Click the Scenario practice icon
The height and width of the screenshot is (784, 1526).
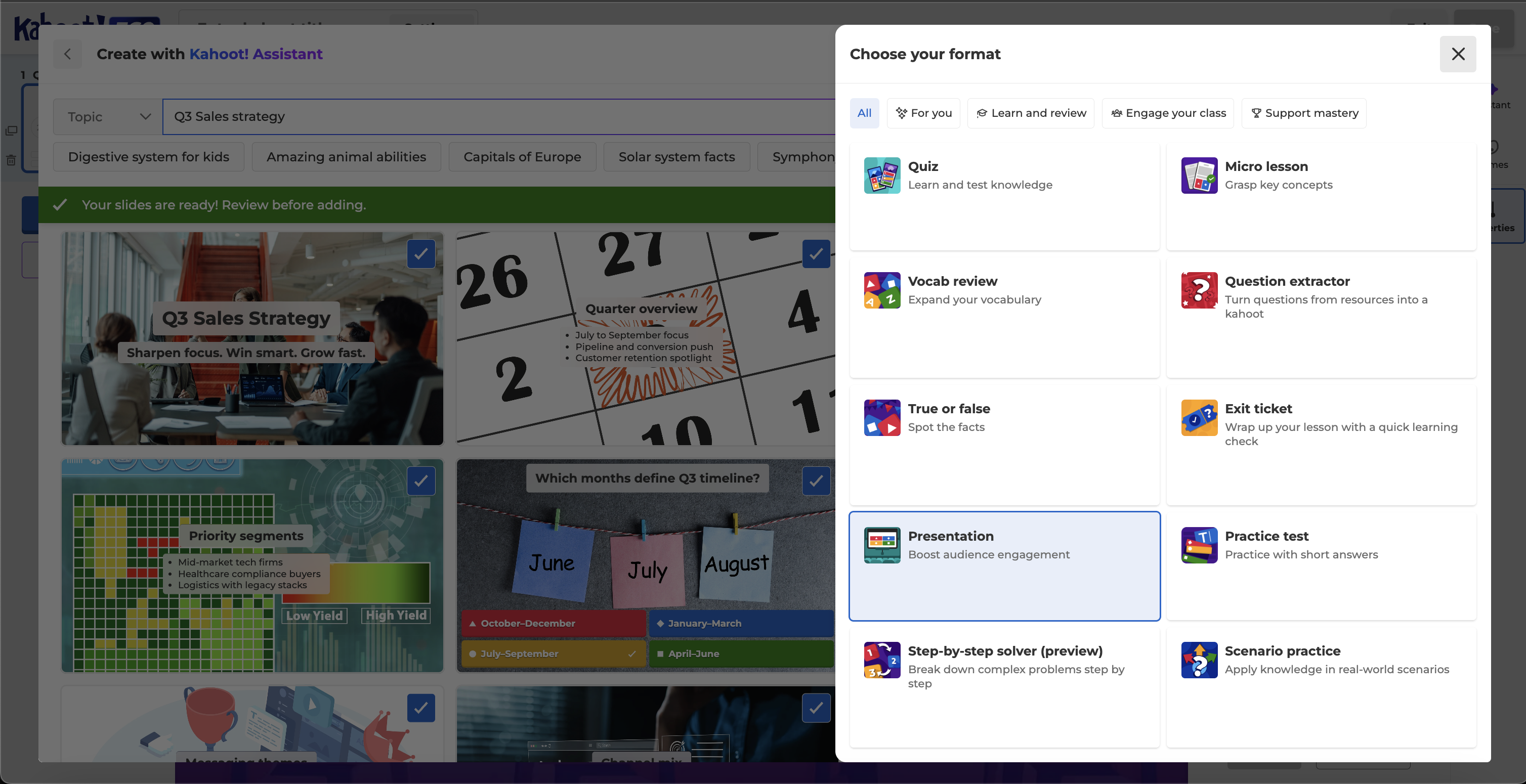point(1199,660)
